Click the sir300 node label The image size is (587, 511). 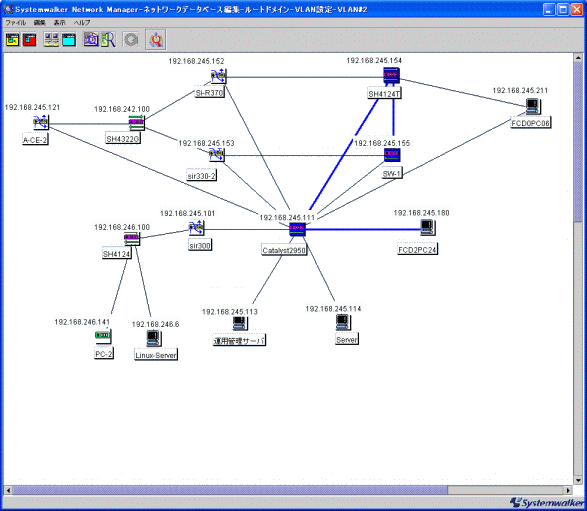coord(200,246)
